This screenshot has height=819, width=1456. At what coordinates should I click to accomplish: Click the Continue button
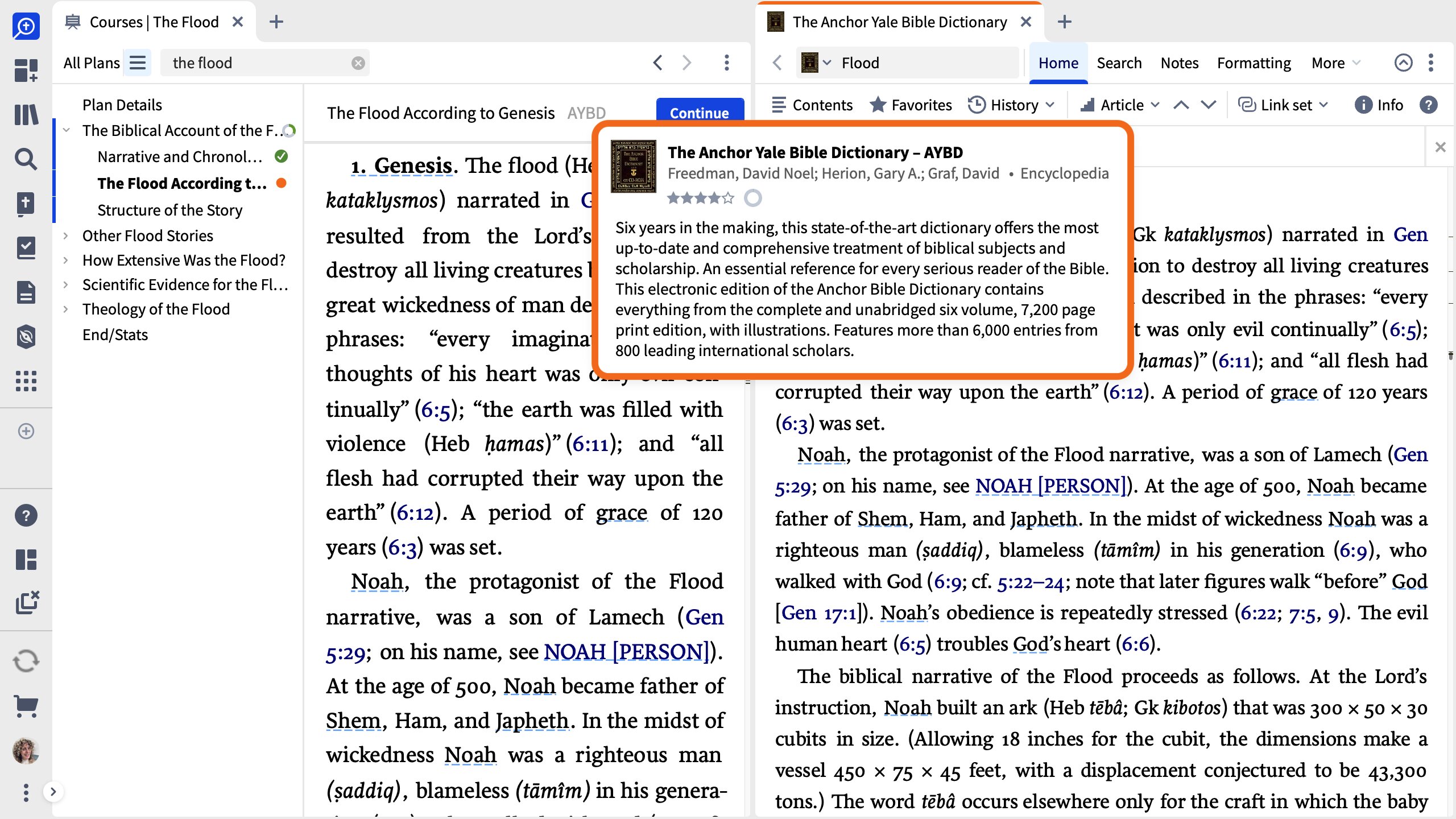(x=700, y=112)
